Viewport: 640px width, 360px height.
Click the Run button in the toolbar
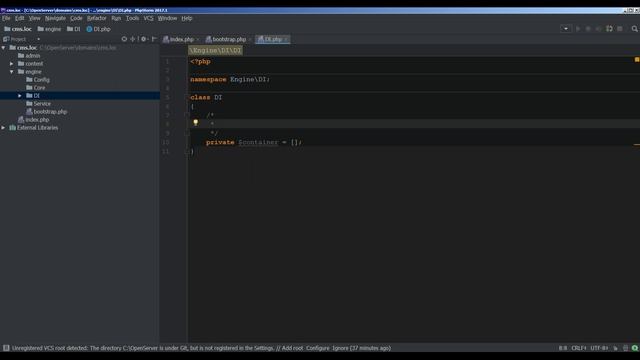[578, 29]
